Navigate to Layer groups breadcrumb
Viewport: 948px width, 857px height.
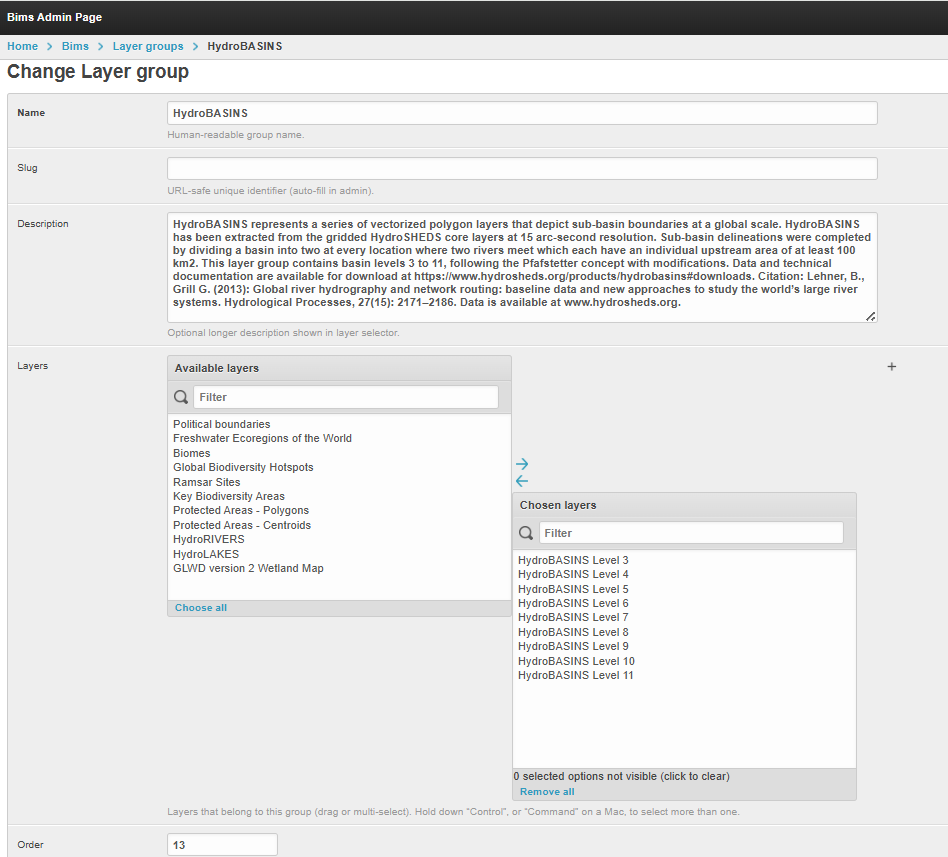coord(148,46)
